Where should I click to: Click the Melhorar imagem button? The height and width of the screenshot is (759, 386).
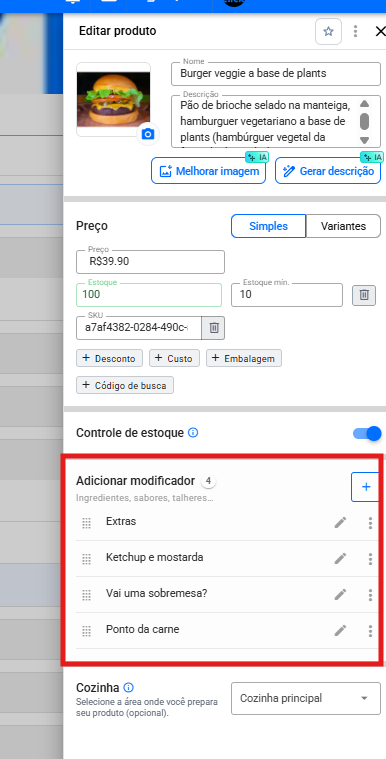coord(208,171)
